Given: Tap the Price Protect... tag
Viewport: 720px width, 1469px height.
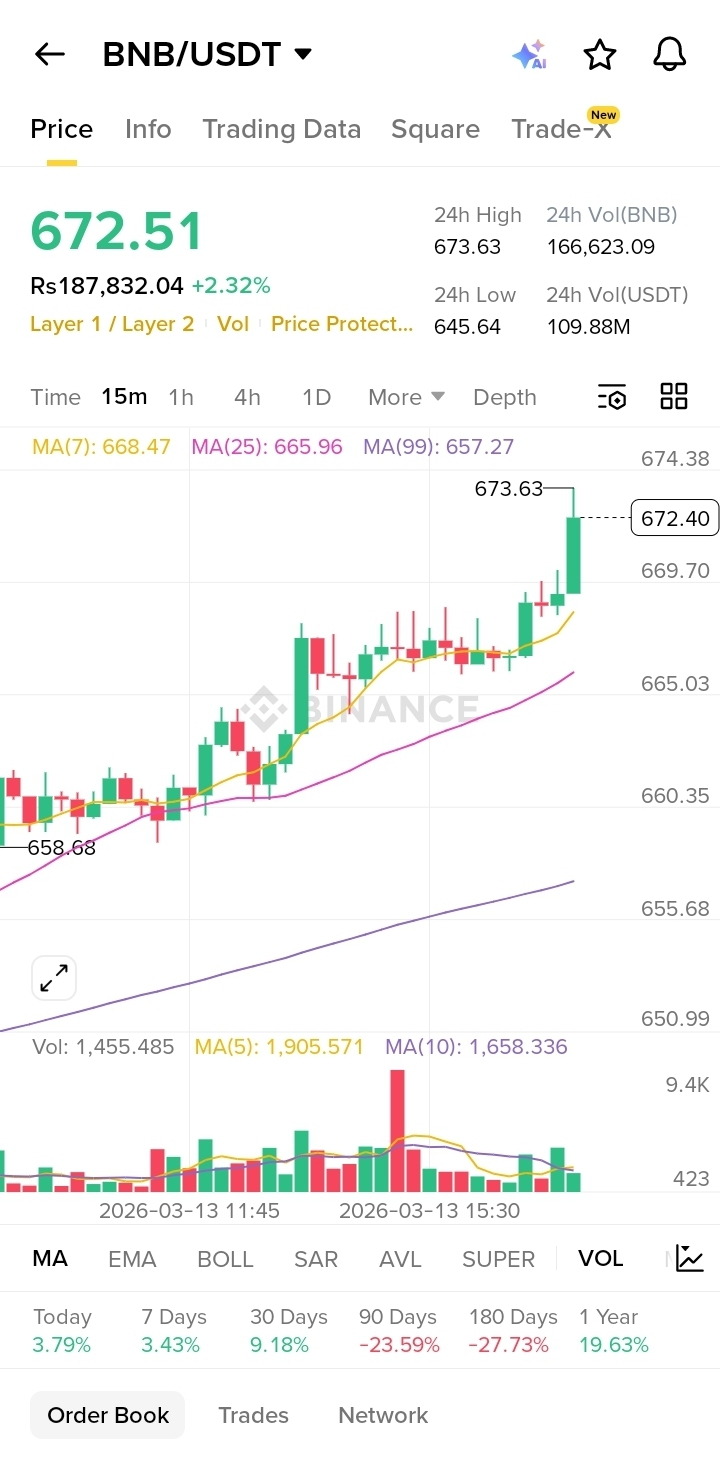Looking at the screenshot, I should (x=342, y=324).
